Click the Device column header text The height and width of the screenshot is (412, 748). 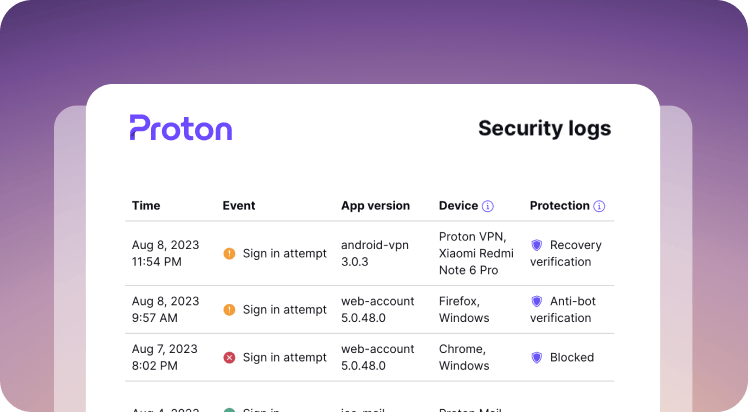pyautogui.click(x=458, y=206)
